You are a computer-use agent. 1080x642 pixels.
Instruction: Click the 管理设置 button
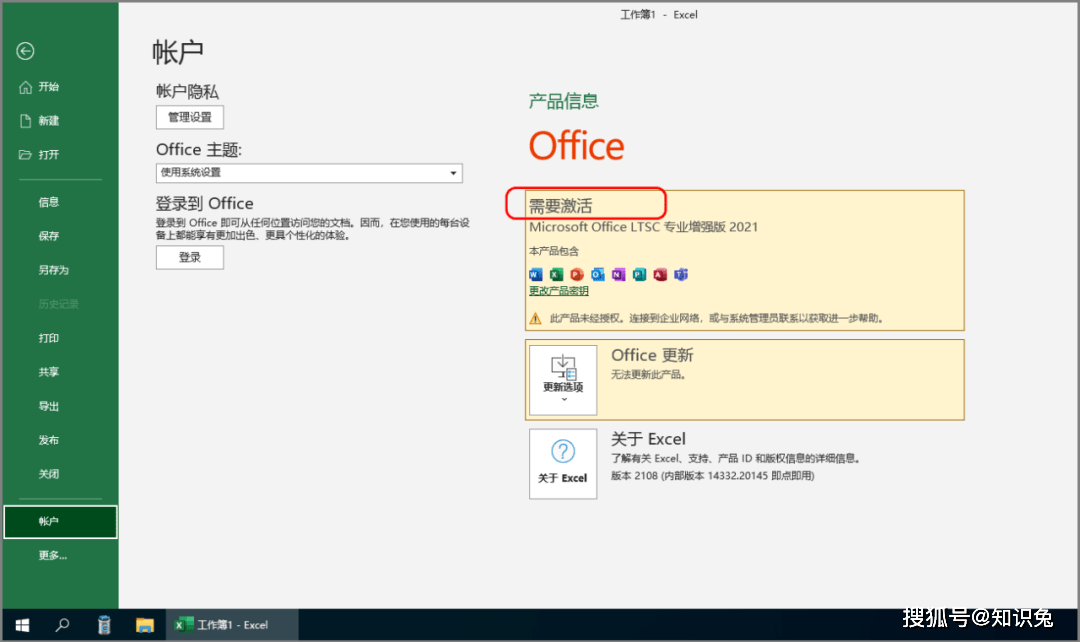[189, 117]
